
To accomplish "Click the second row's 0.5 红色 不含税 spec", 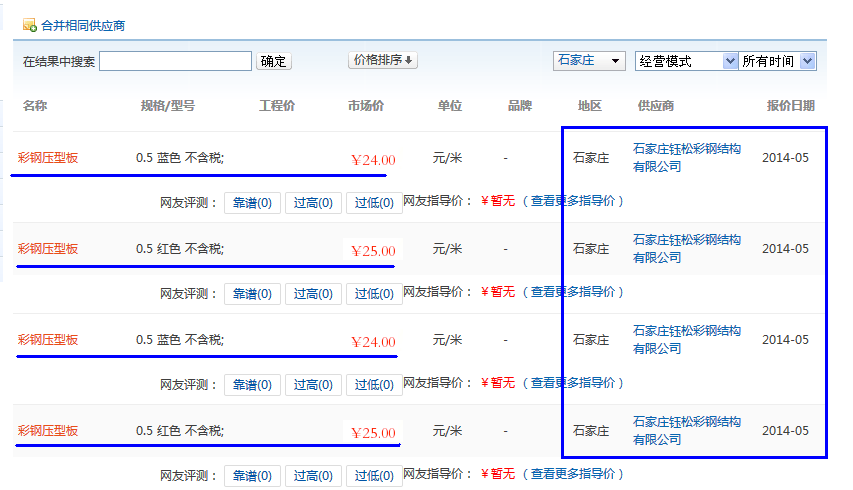I will point(180,249).
